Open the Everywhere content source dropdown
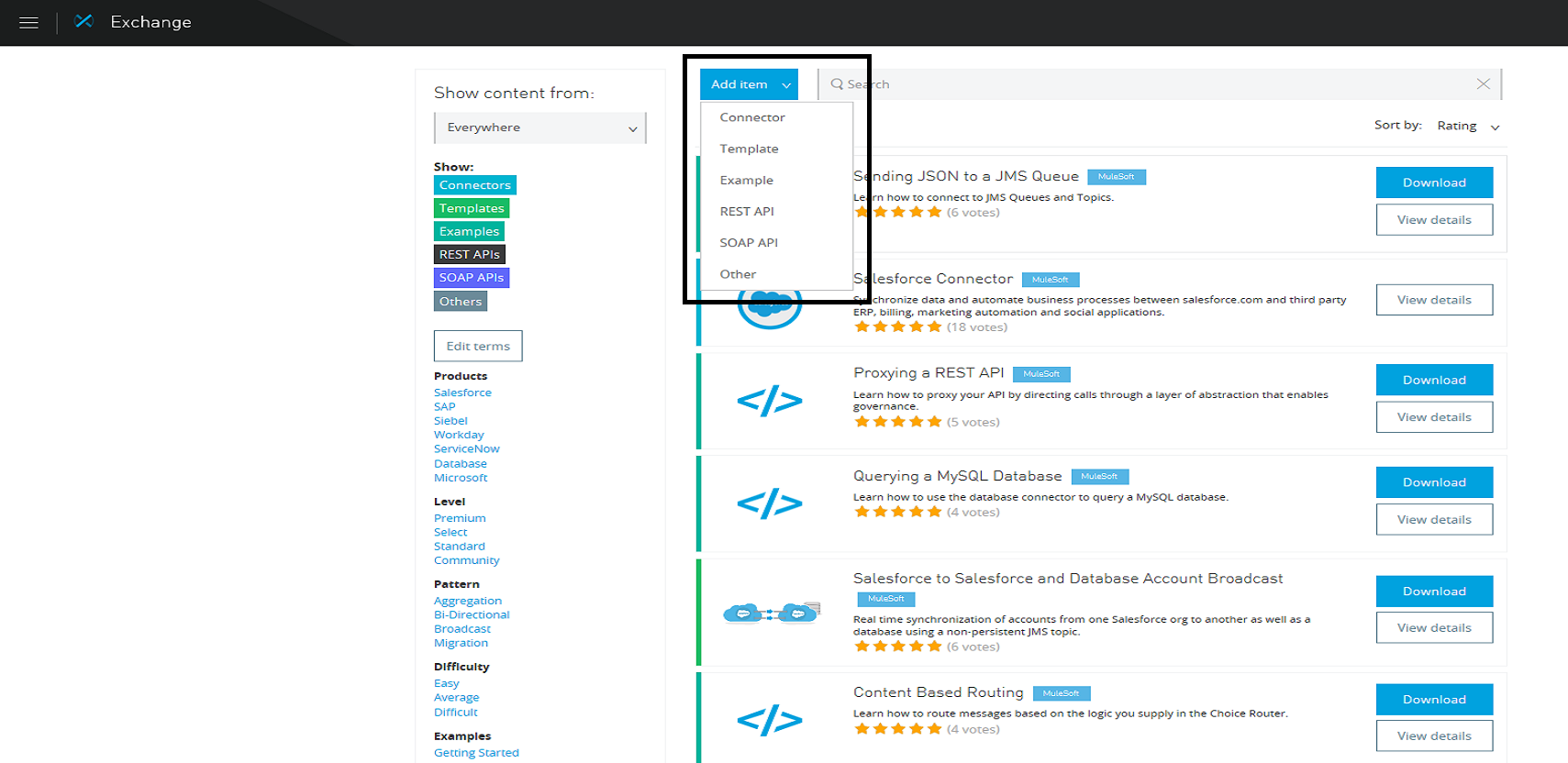Image resolution: width=1568 pixels, height=763 pixels. (540, 127)
